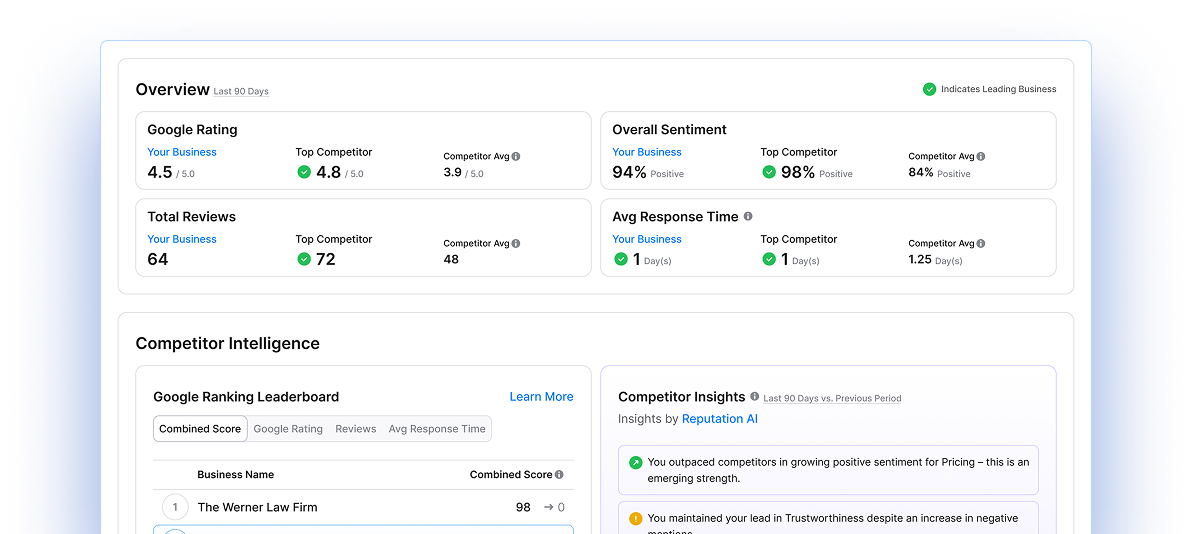Click yellow warning icon on Trustworthiness insight
Viewport: 1192px width, 534px height.
coord(635,519)
